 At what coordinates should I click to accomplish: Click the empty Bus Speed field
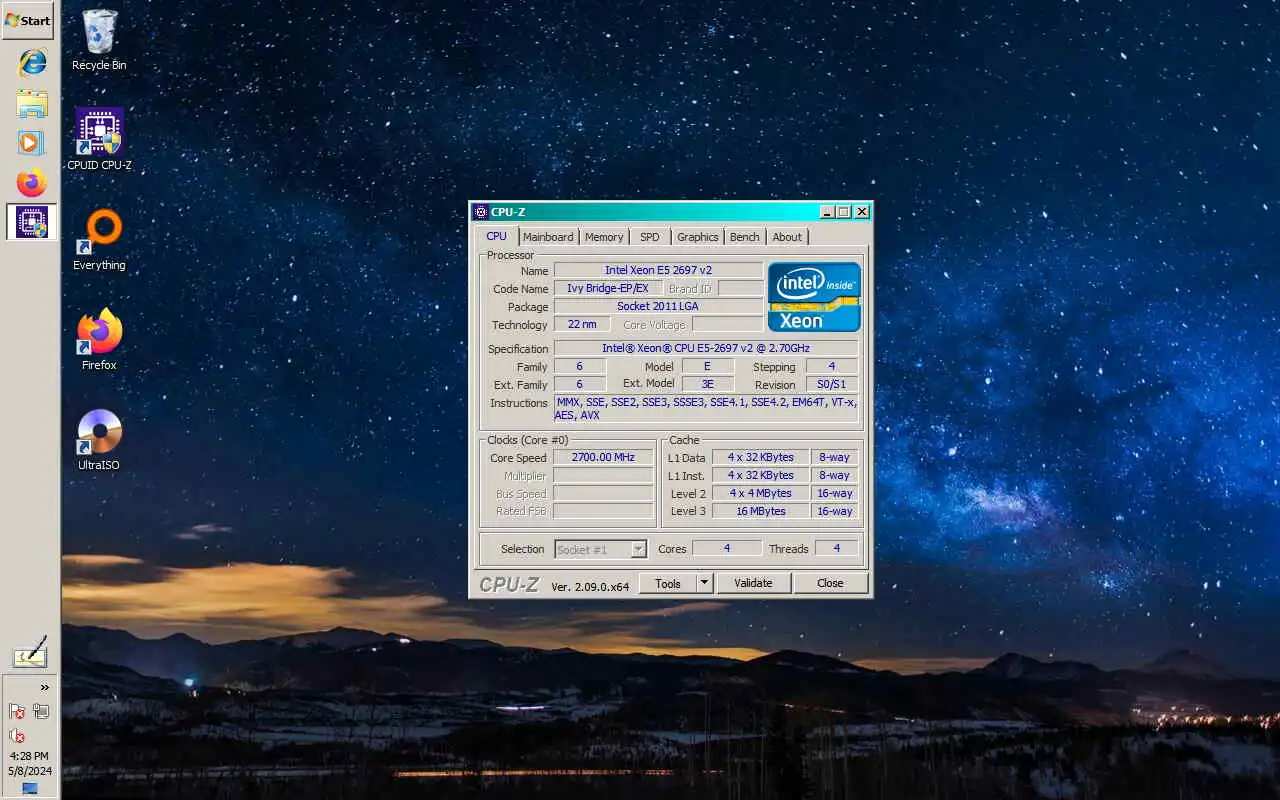click(603, 493)
